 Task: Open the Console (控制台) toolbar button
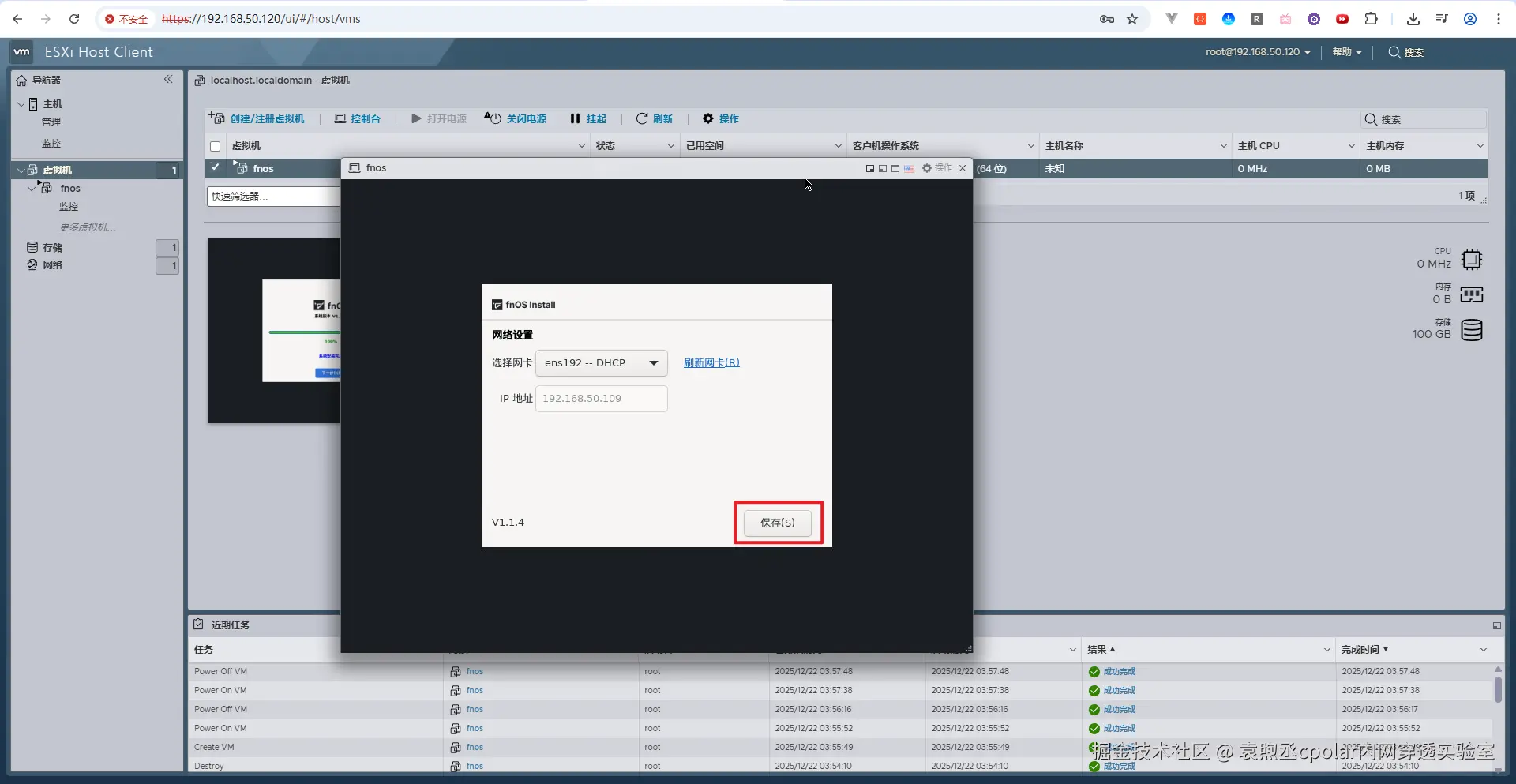tap(358, 118)
